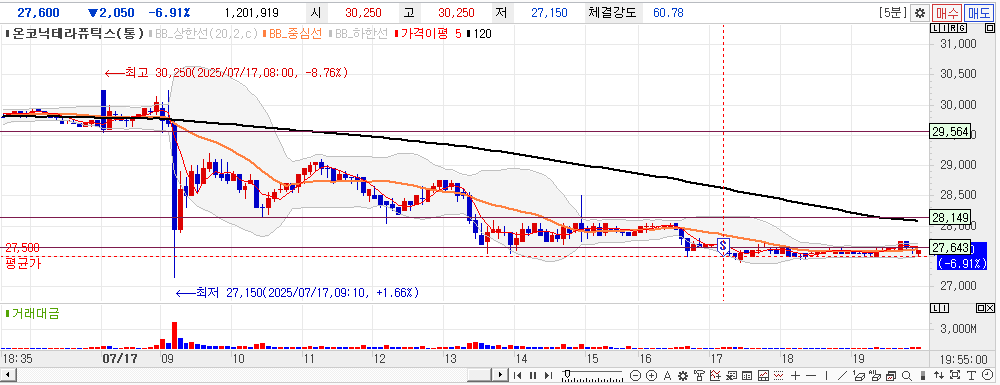The height and width of the screenshot is (385, 1000).
Task: Maximize the 거래대금 volume pane
Action: coord(981,309)
